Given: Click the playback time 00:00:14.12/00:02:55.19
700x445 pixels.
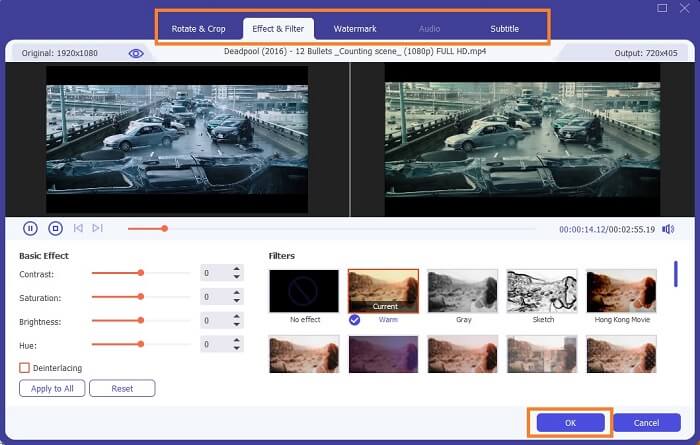Looking at the screenshot, I should (607, 229).
